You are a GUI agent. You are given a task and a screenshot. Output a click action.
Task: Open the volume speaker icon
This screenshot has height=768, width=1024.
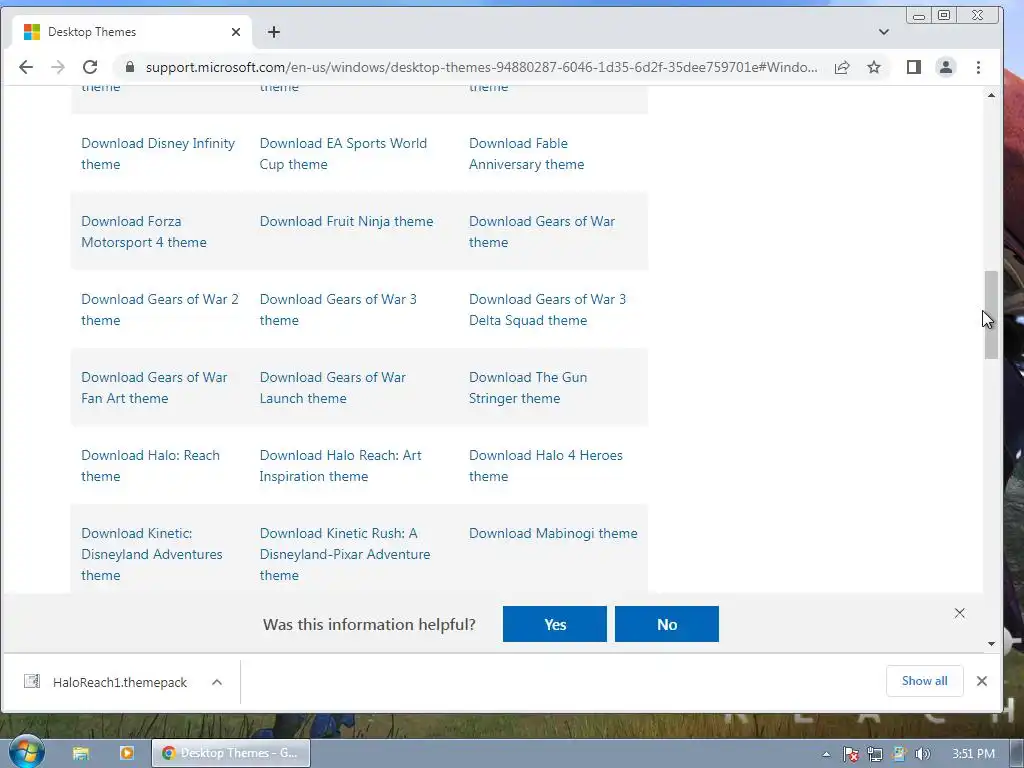pos(922,754)
